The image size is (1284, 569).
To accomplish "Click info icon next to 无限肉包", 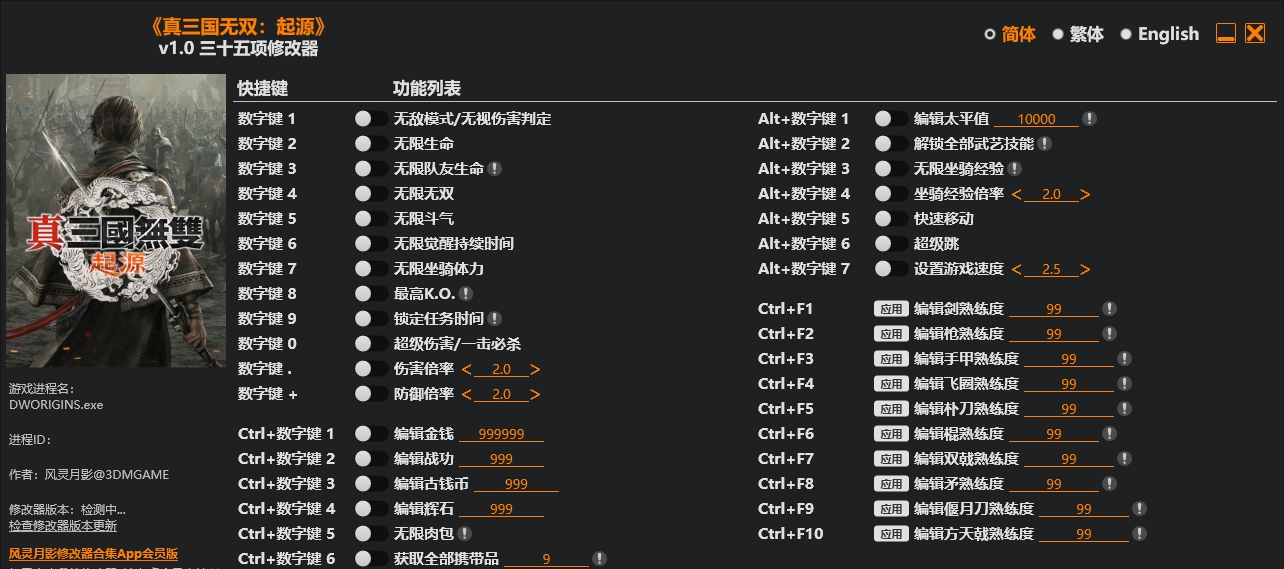I will (x=465, y=534).
